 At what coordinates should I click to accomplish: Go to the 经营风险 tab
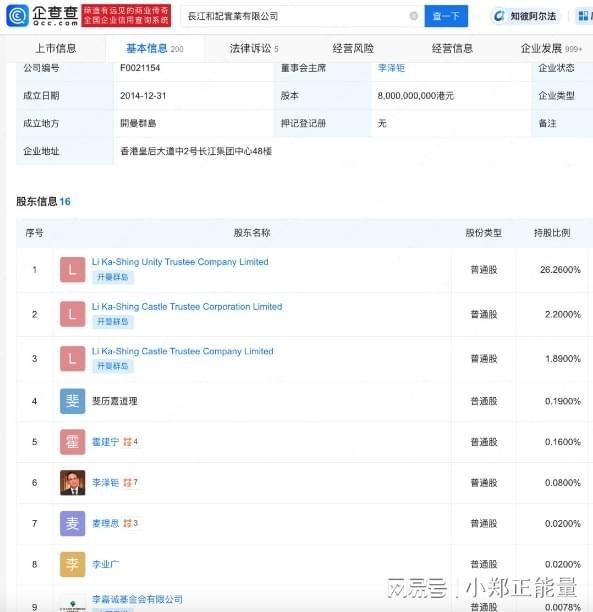pyautogui.click(x=353, y=48)
